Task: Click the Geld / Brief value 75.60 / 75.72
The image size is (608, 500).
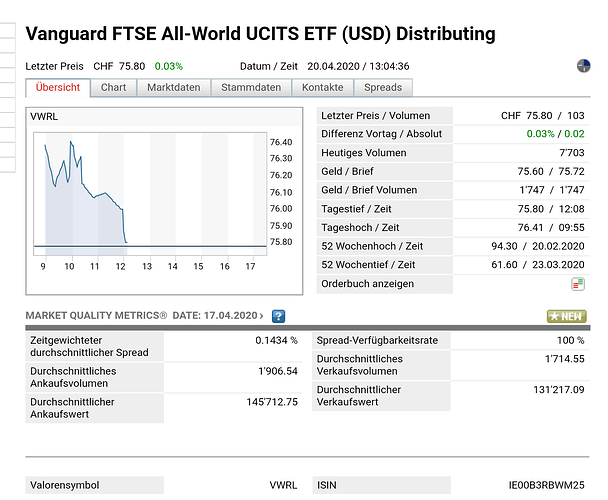Action: (x=551, y=171)
